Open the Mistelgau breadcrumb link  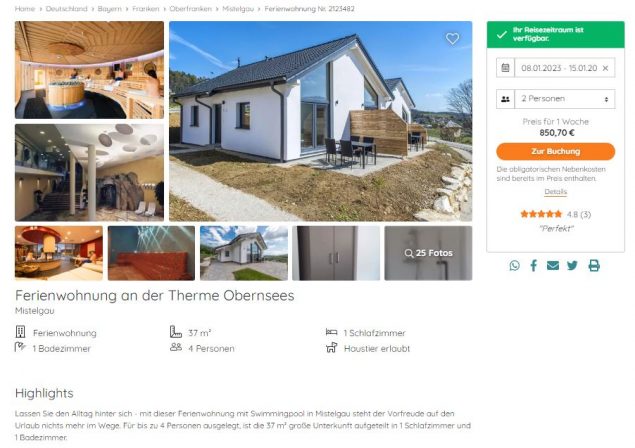[x=238, y=9]
